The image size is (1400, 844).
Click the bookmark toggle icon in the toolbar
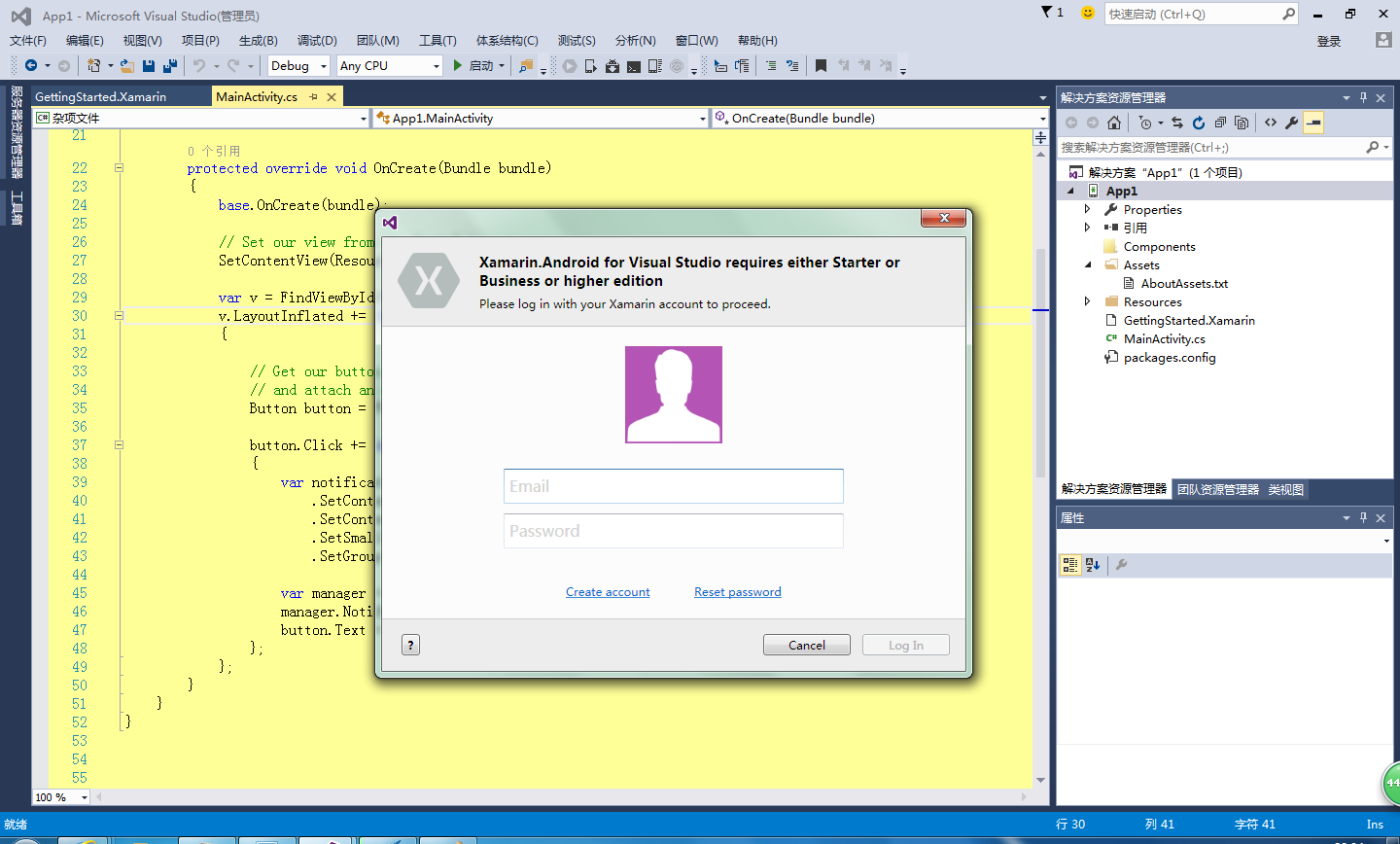821,66
